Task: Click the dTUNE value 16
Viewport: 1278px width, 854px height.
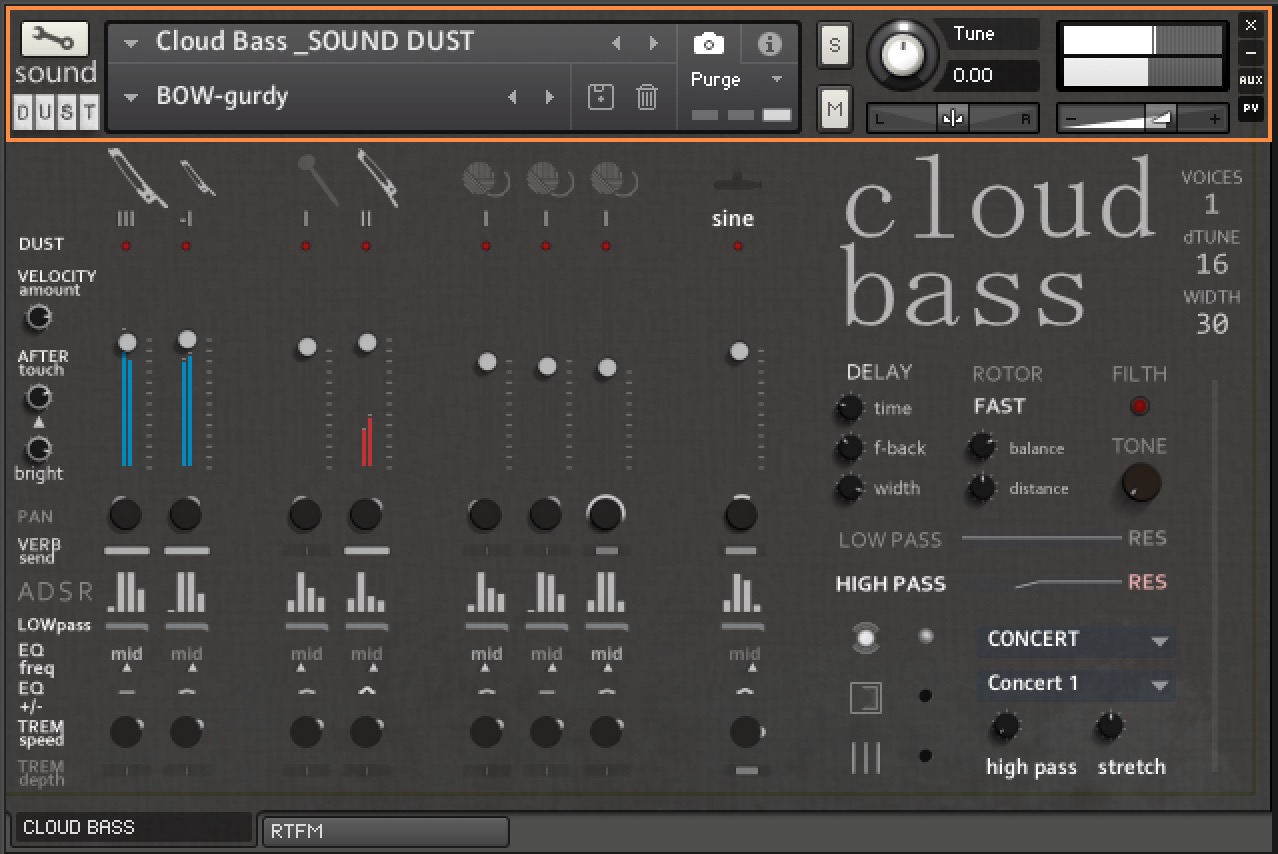Action: (x=1211, y=265)
